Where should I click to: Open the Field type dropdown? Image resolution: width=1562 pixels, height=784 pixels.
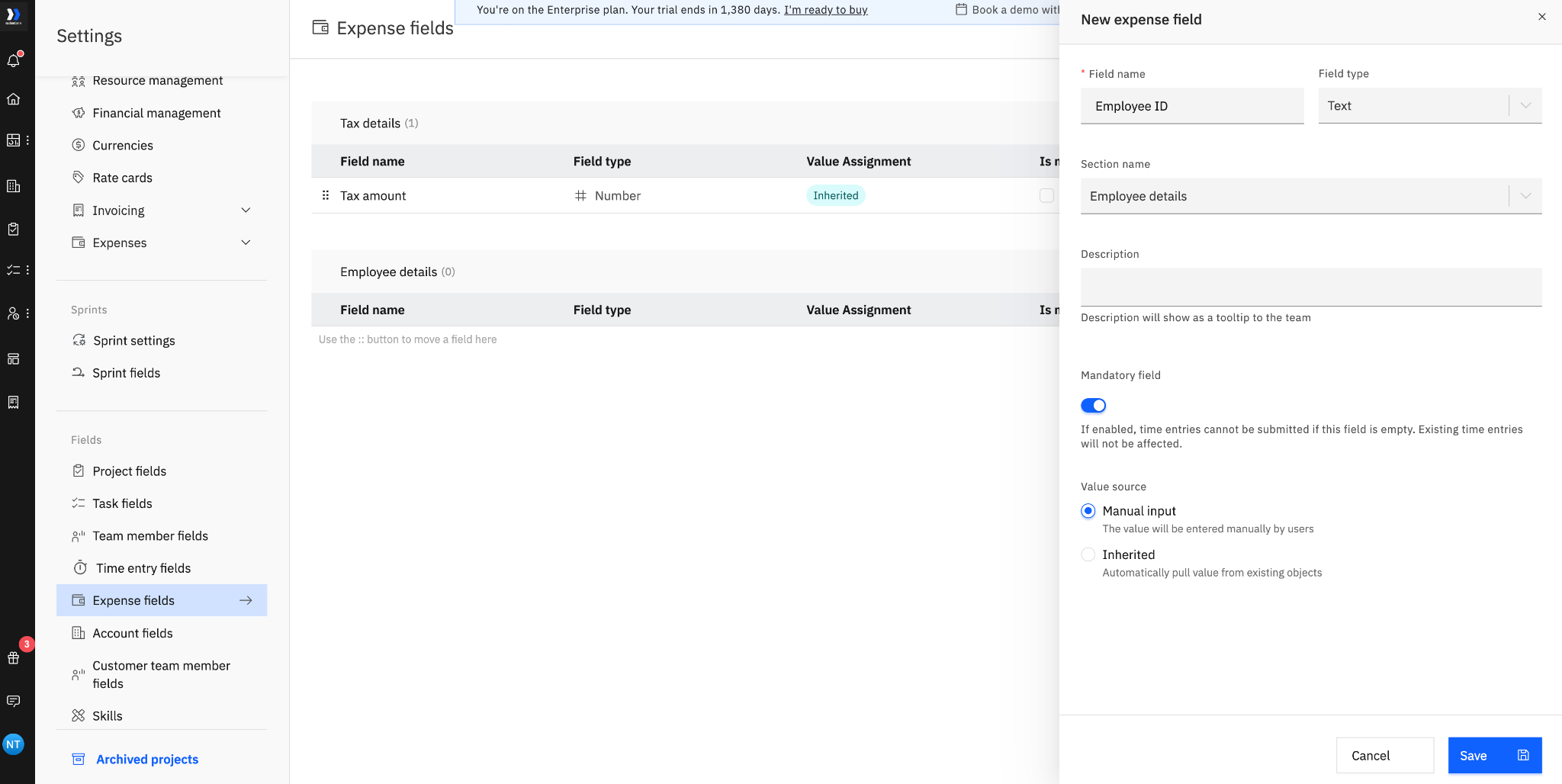click(x=1430, y=106)
